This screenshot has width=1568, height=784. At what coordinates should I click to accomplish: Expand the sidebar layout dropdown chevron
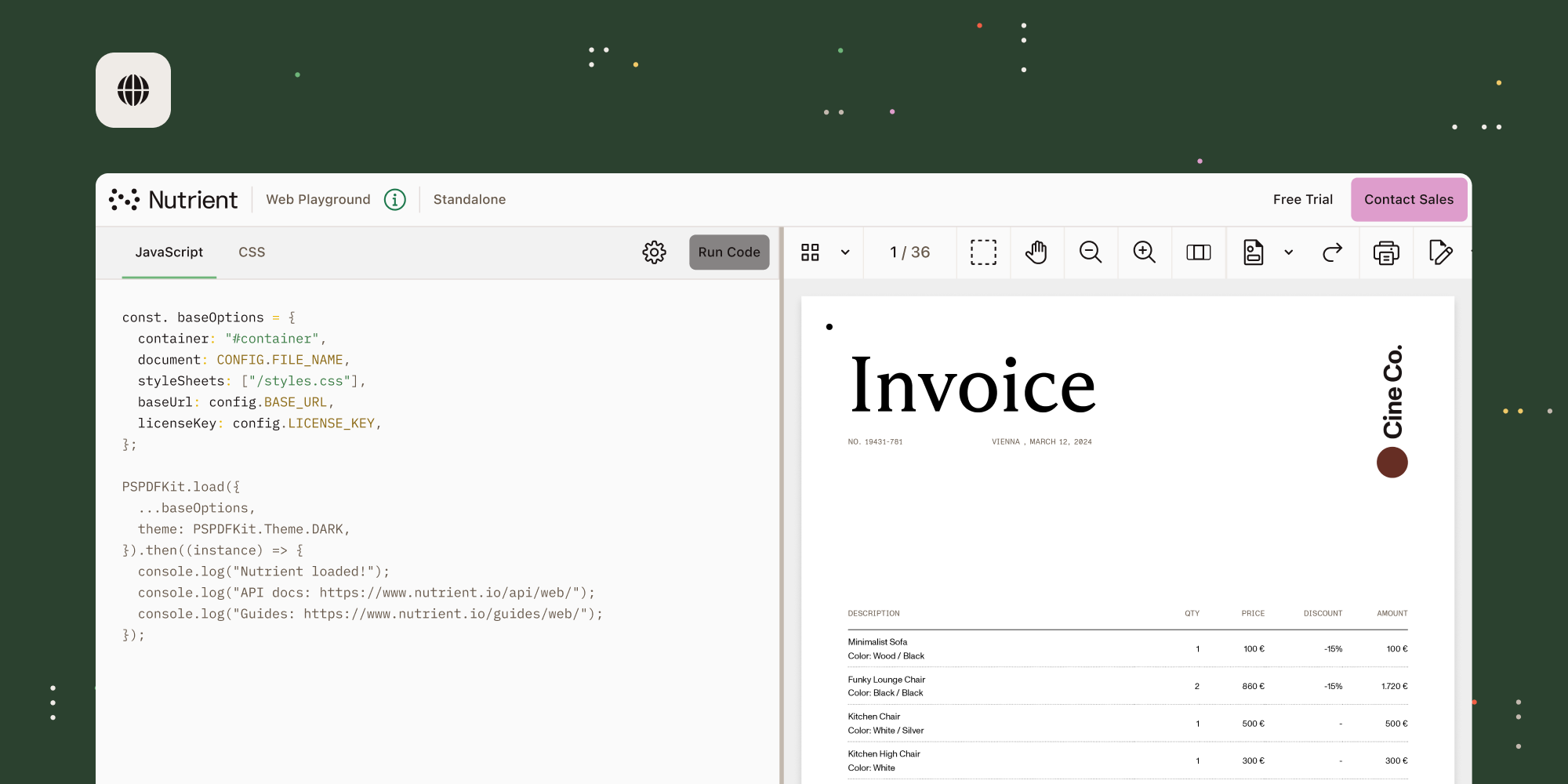click(845, 252)
